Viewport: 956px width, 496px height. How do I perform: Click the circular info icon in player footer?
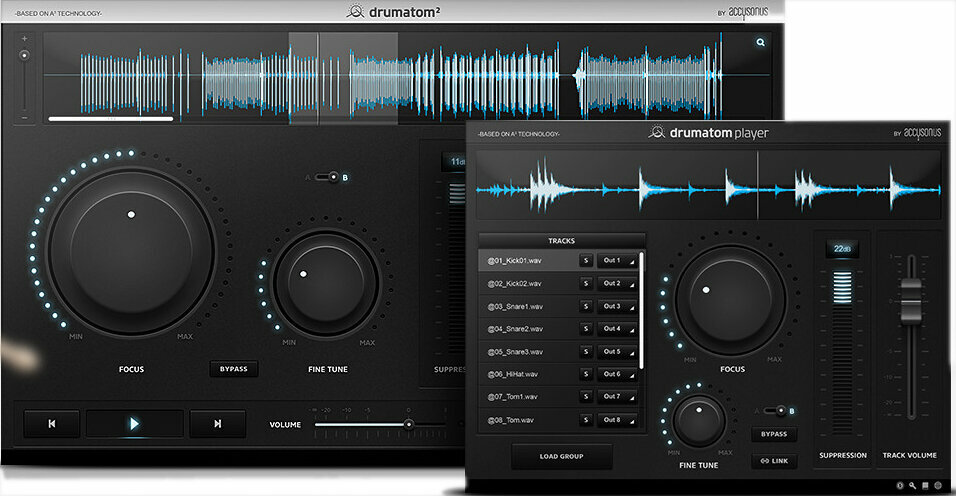899,486
